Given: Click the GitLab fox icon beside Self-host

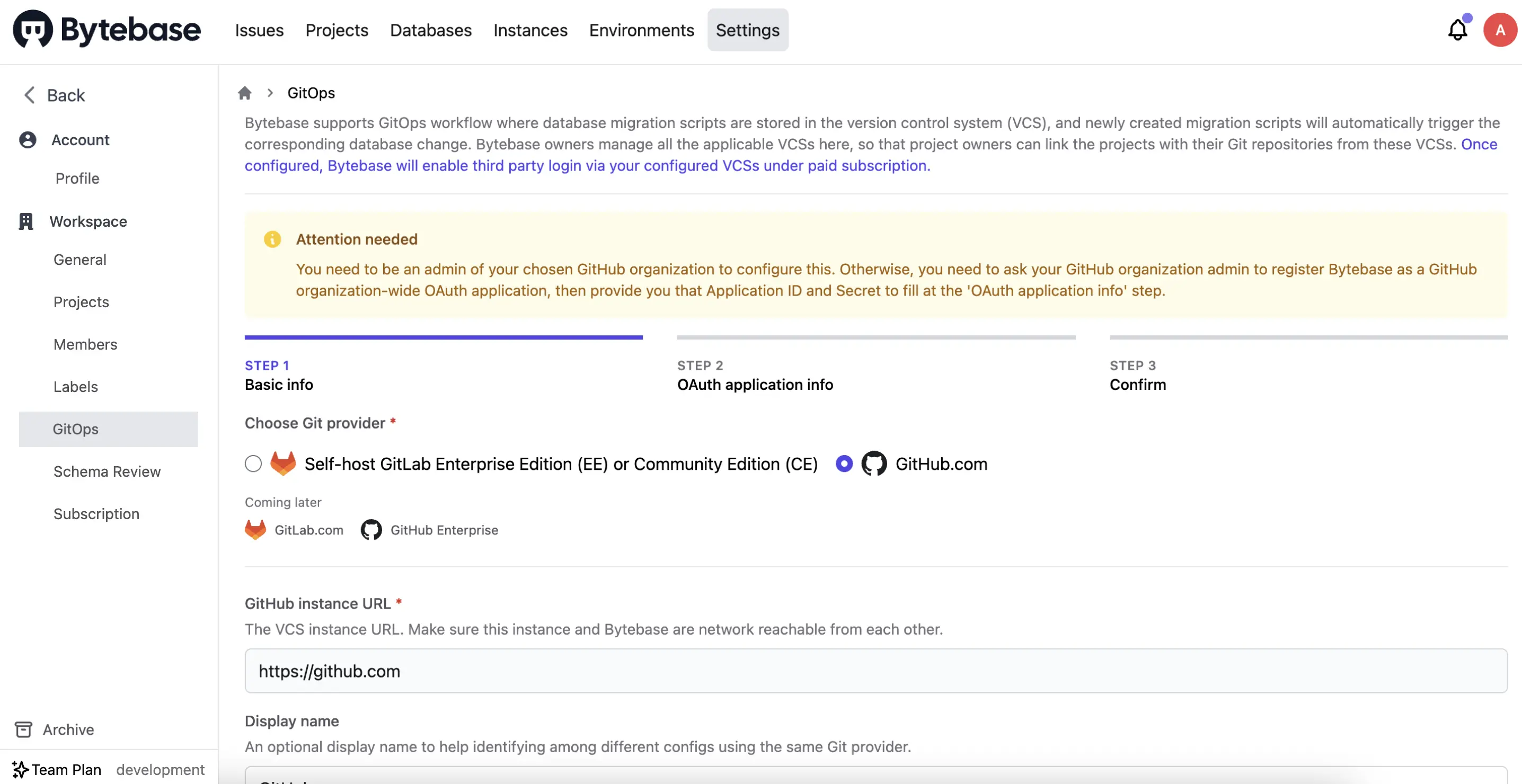Looking at the screenshot, I should [x=283, y=464].
